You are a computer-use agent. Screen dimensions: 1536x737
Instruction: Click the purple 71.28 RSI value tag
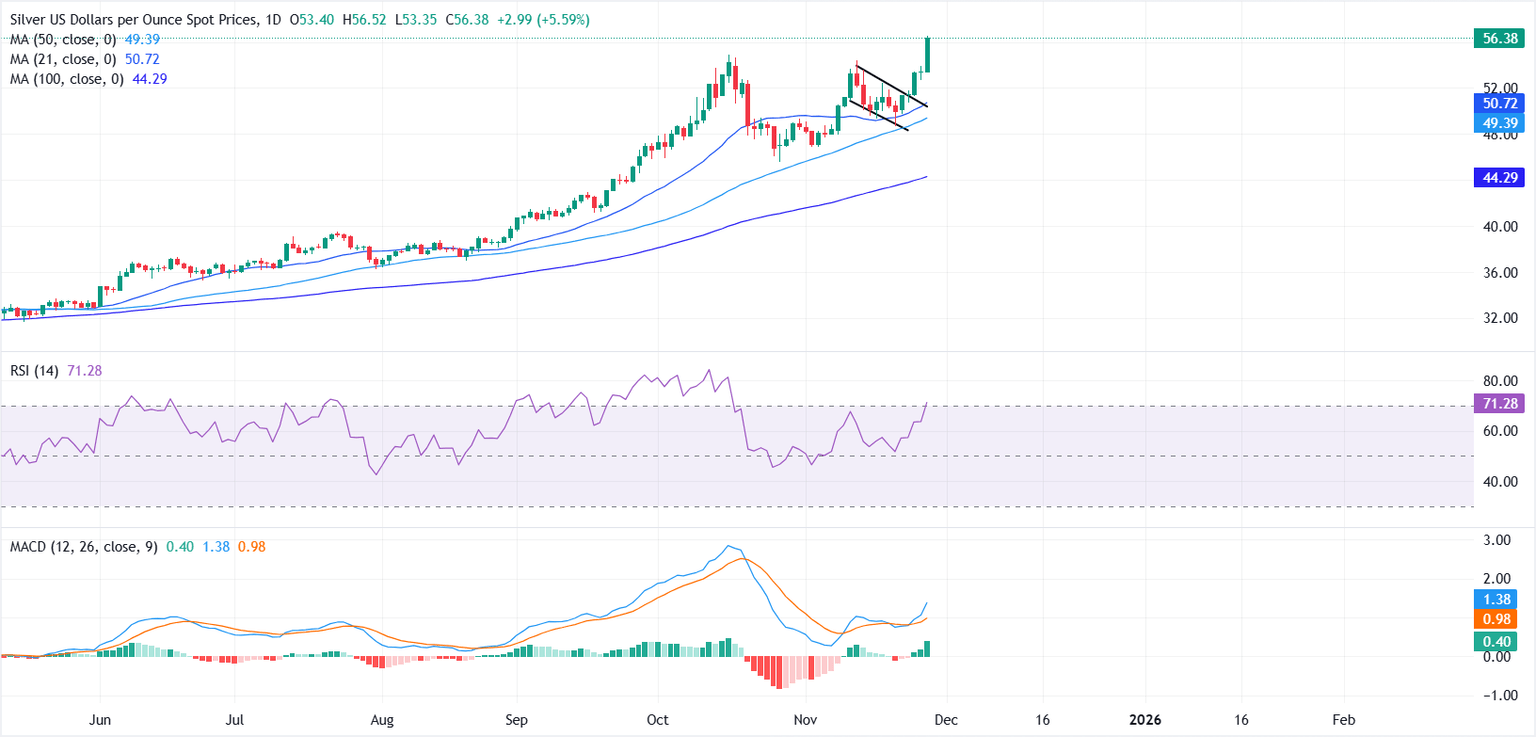tap(1503, 403)
